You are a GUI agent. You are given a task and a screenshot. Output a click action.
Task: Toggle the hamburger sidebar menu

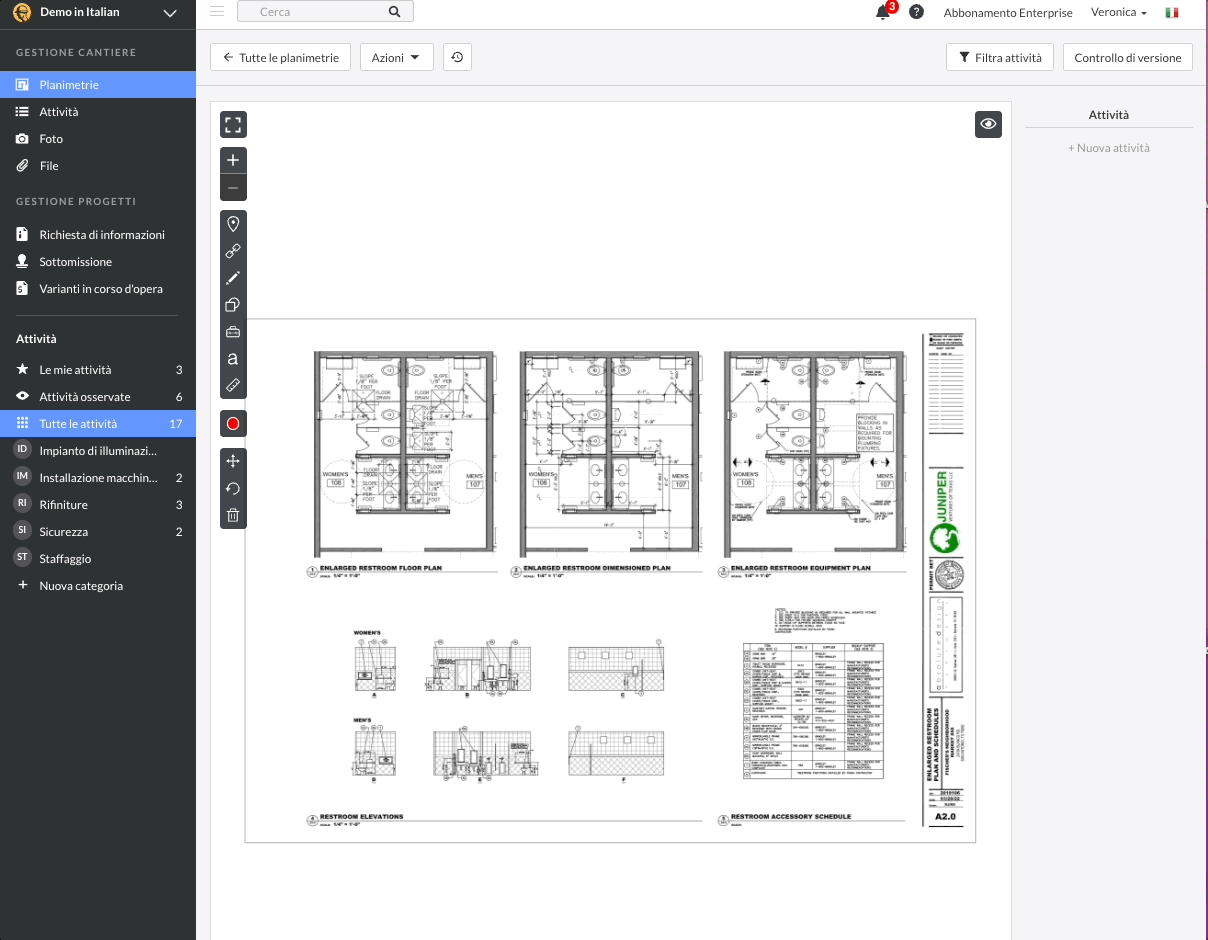[217, 12]
